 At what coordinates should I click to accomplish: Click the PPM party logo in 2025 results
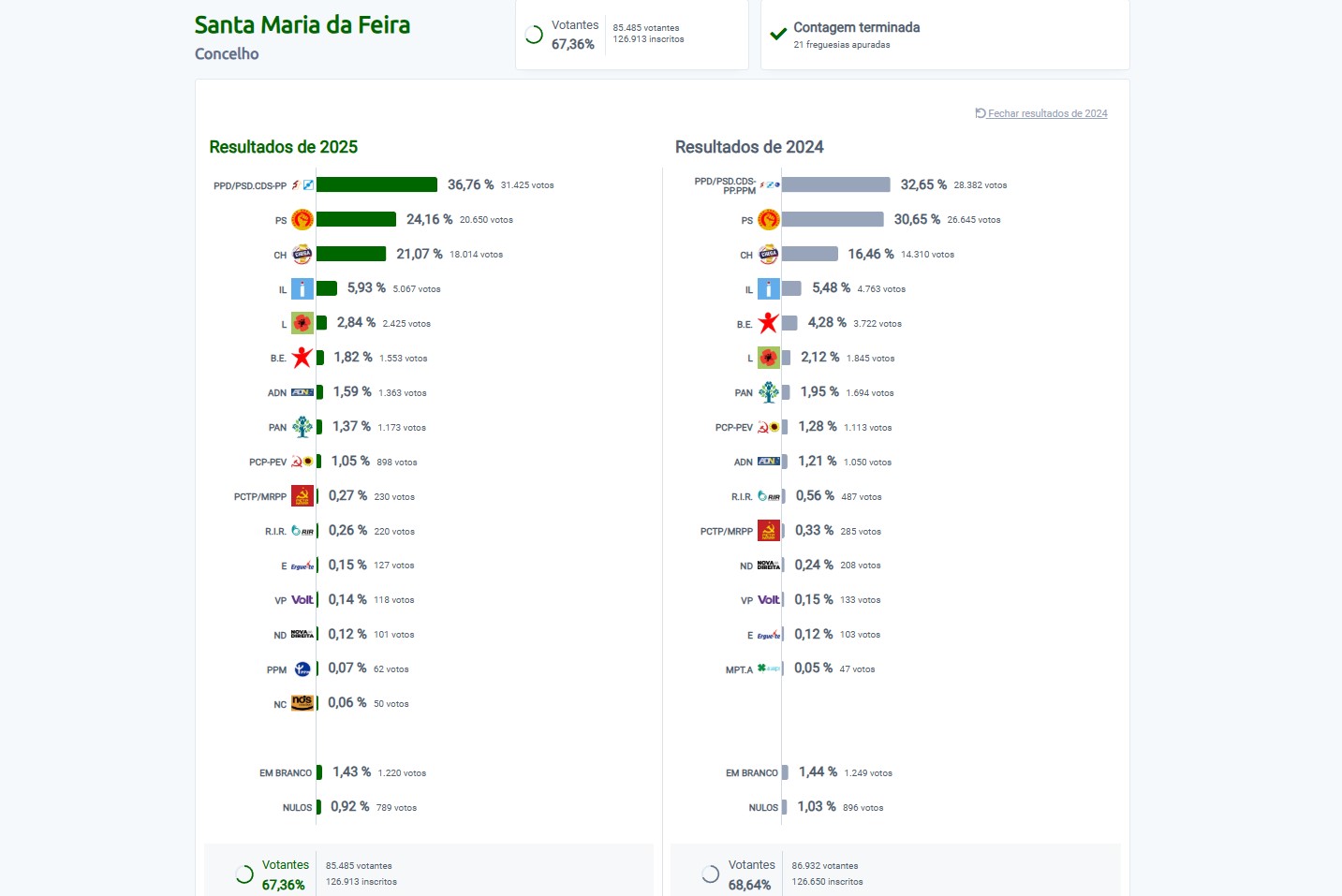click(302, 669)
